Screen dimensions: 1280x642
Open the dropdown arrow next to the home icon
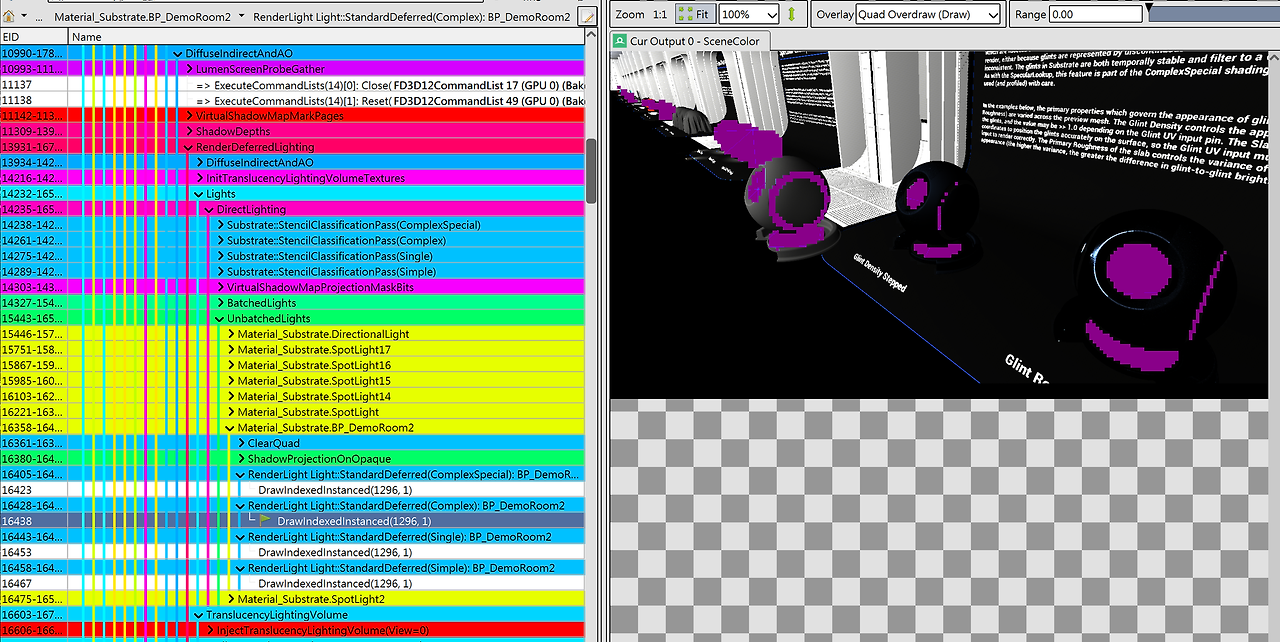(x=22, y=16)
